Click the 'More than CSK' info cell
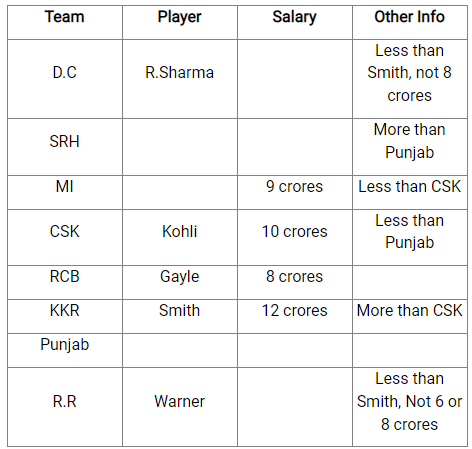 point(410,317)
